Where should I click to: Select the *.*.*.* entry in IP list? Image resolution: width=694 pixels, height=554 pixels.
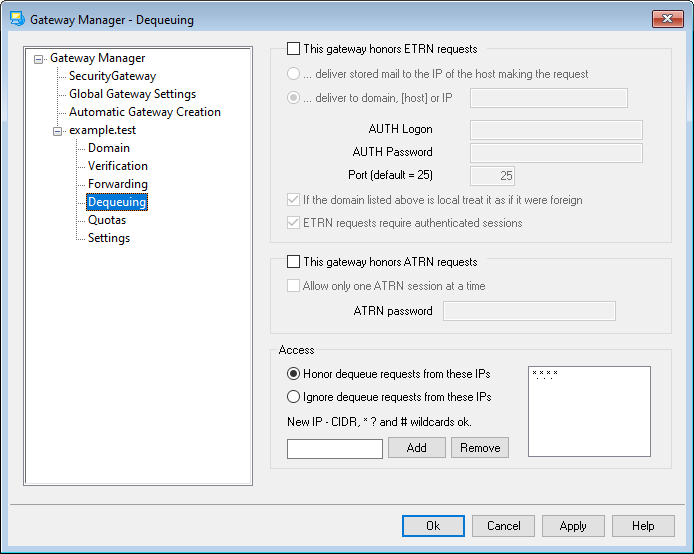(545, 375)
